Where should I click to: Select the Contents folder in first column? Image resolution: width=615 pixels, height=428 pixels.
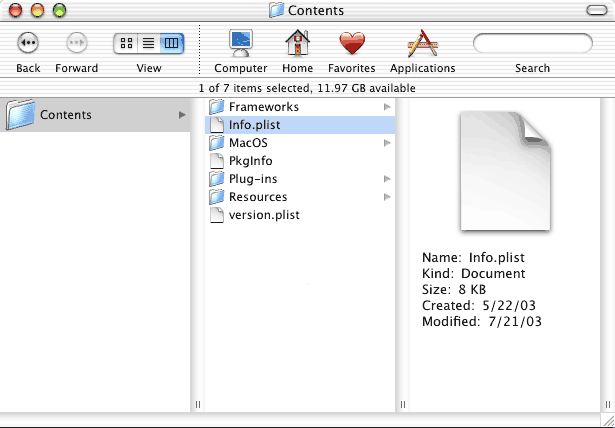[65, 115]
